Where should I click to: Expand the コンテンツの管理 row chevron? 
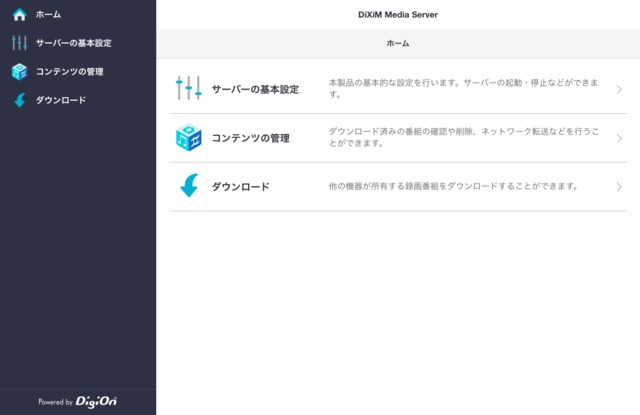[619, 138]
